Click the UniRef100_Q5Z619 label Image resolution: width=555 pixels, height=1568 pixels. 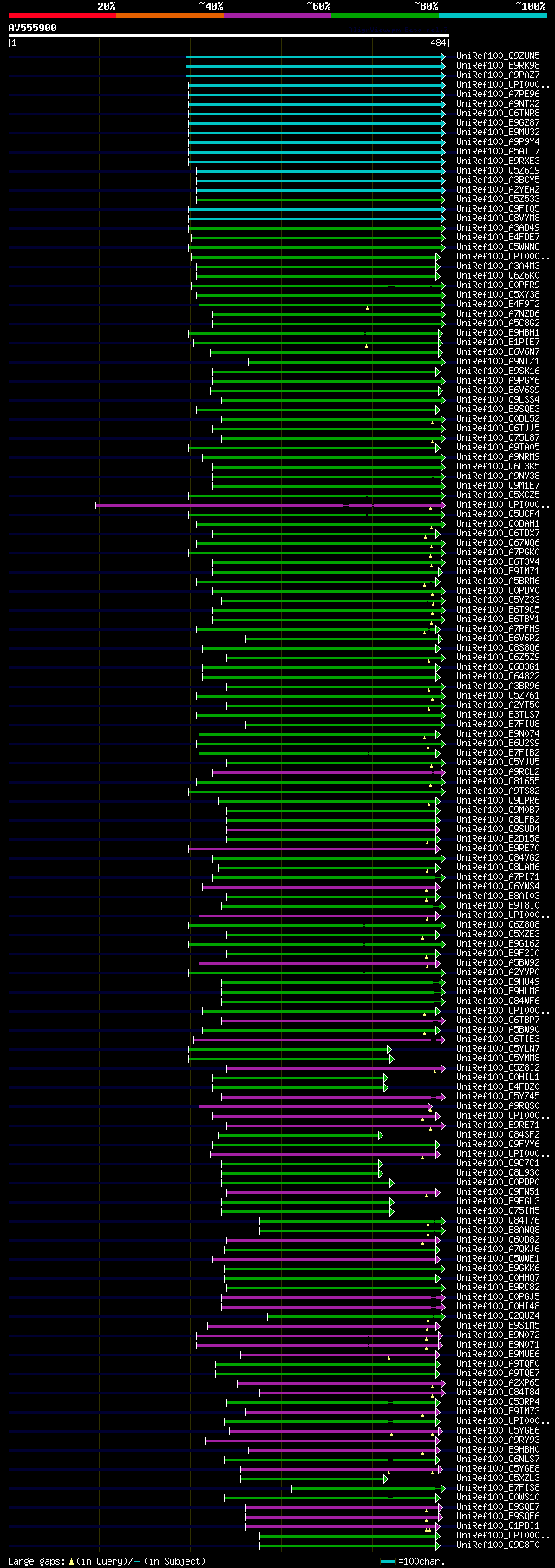[x=498, y=170]
